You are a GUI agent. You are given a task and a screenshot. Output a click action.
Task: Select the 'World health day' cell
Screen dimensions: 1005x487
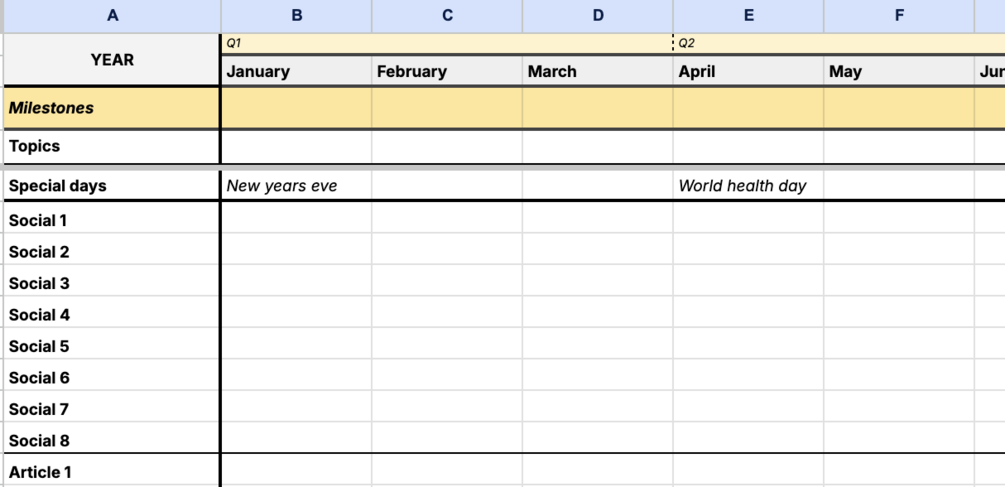[x=749, y=185]
